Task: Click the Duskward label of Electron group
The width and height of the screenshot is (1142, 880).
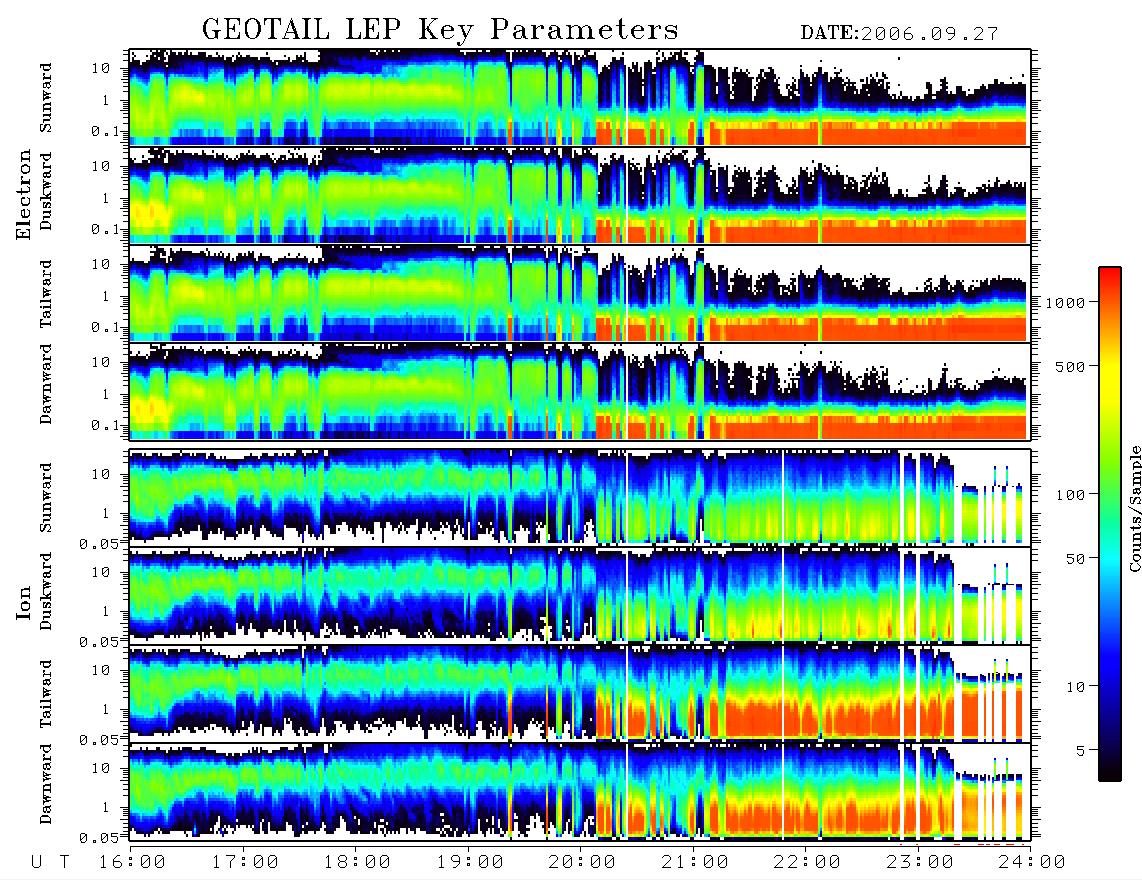Action: (x=46, y=192)
